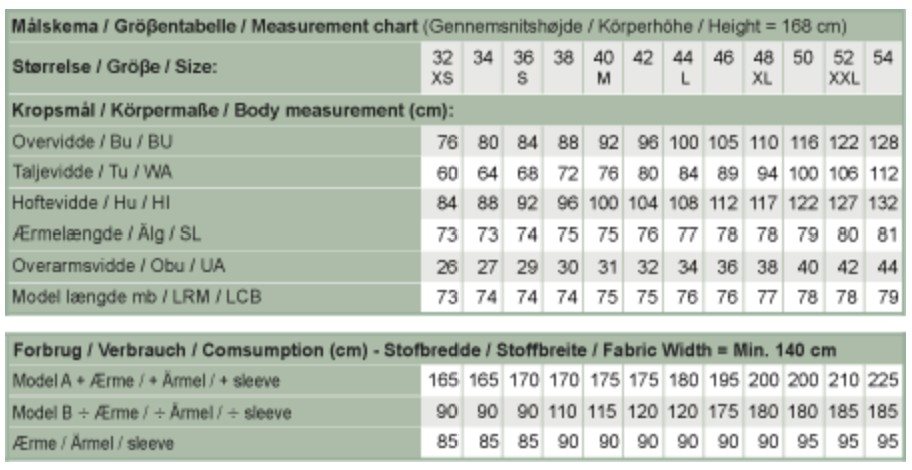Select the Taljevidde / Tu / WA row label

click(x=92, y=172)
